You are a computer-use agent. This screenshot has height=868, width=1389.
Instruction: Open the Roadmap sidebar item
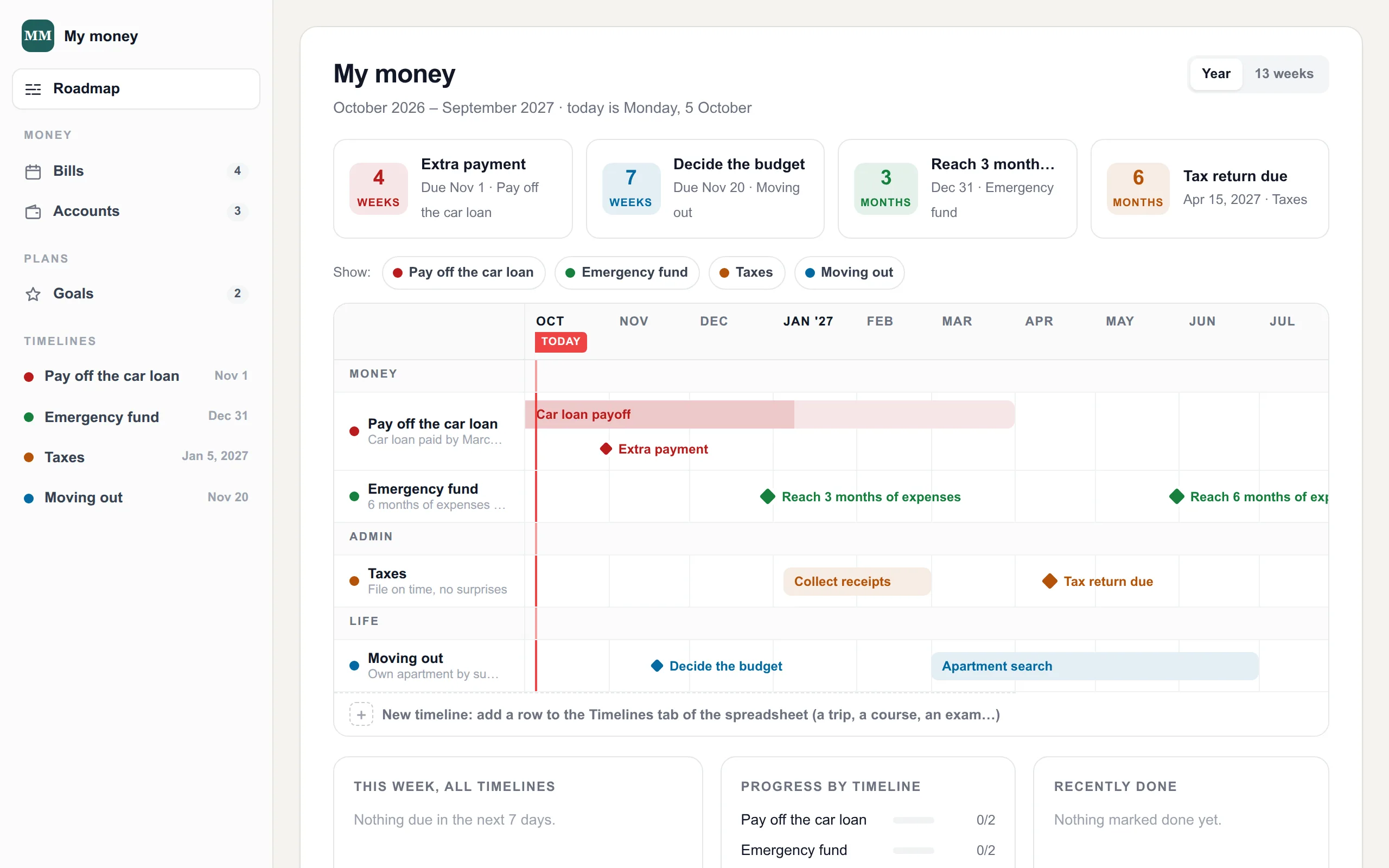click(136, 89)
